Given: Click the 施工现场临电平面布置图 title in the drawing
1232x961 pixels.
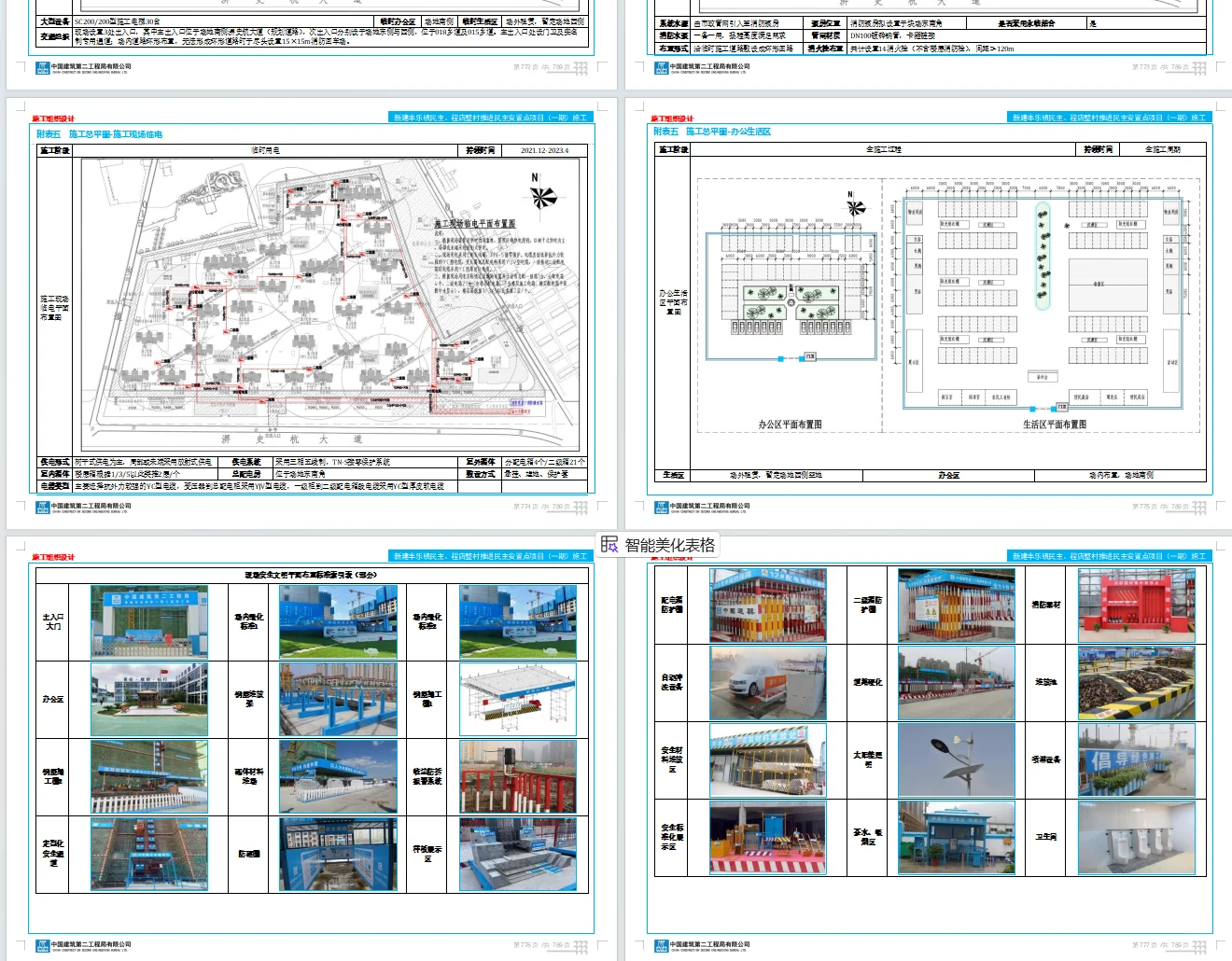Looking at the screenshot, I should click(x=475, y=224).
